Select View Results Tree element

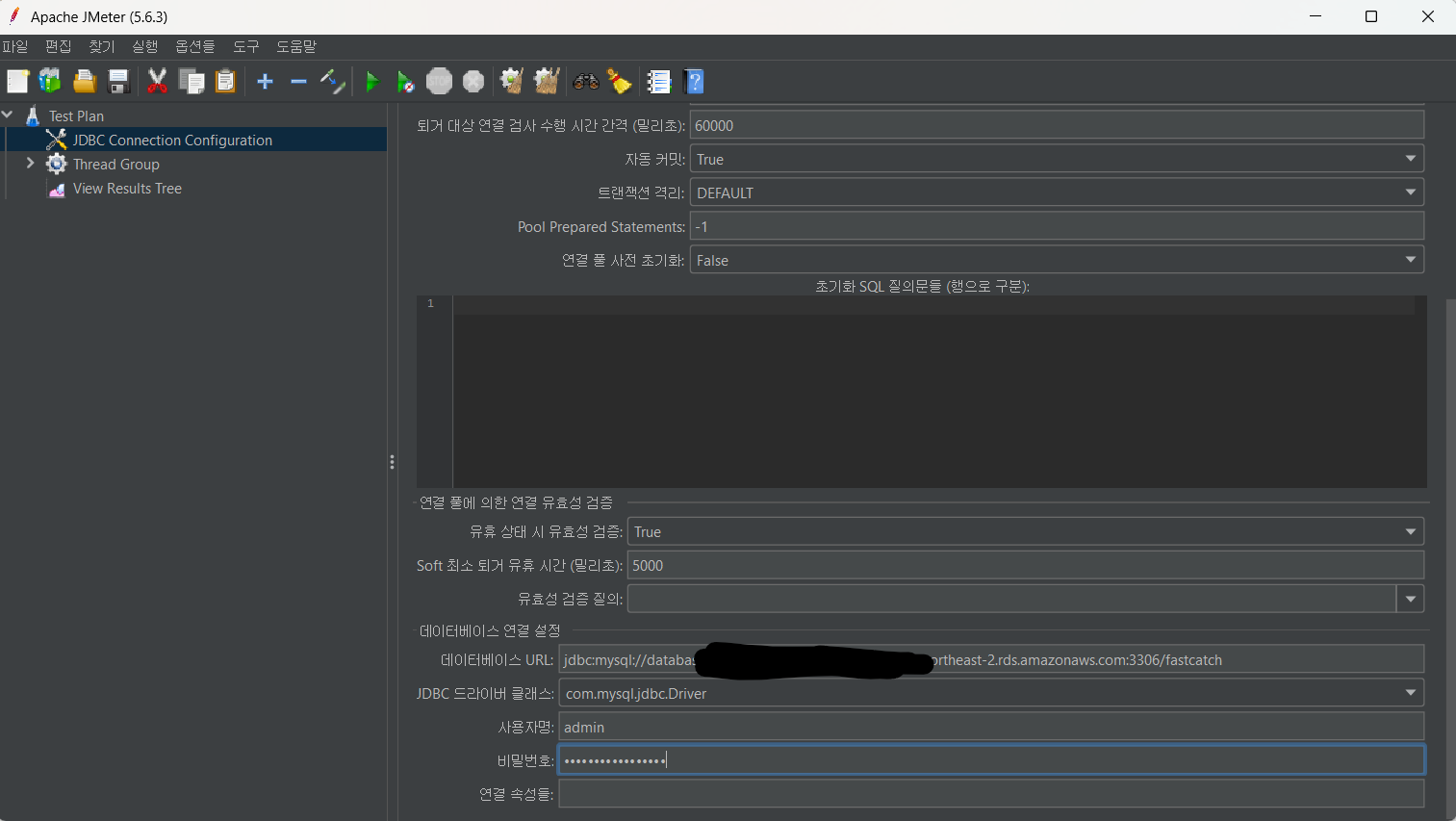pos(127,189)
